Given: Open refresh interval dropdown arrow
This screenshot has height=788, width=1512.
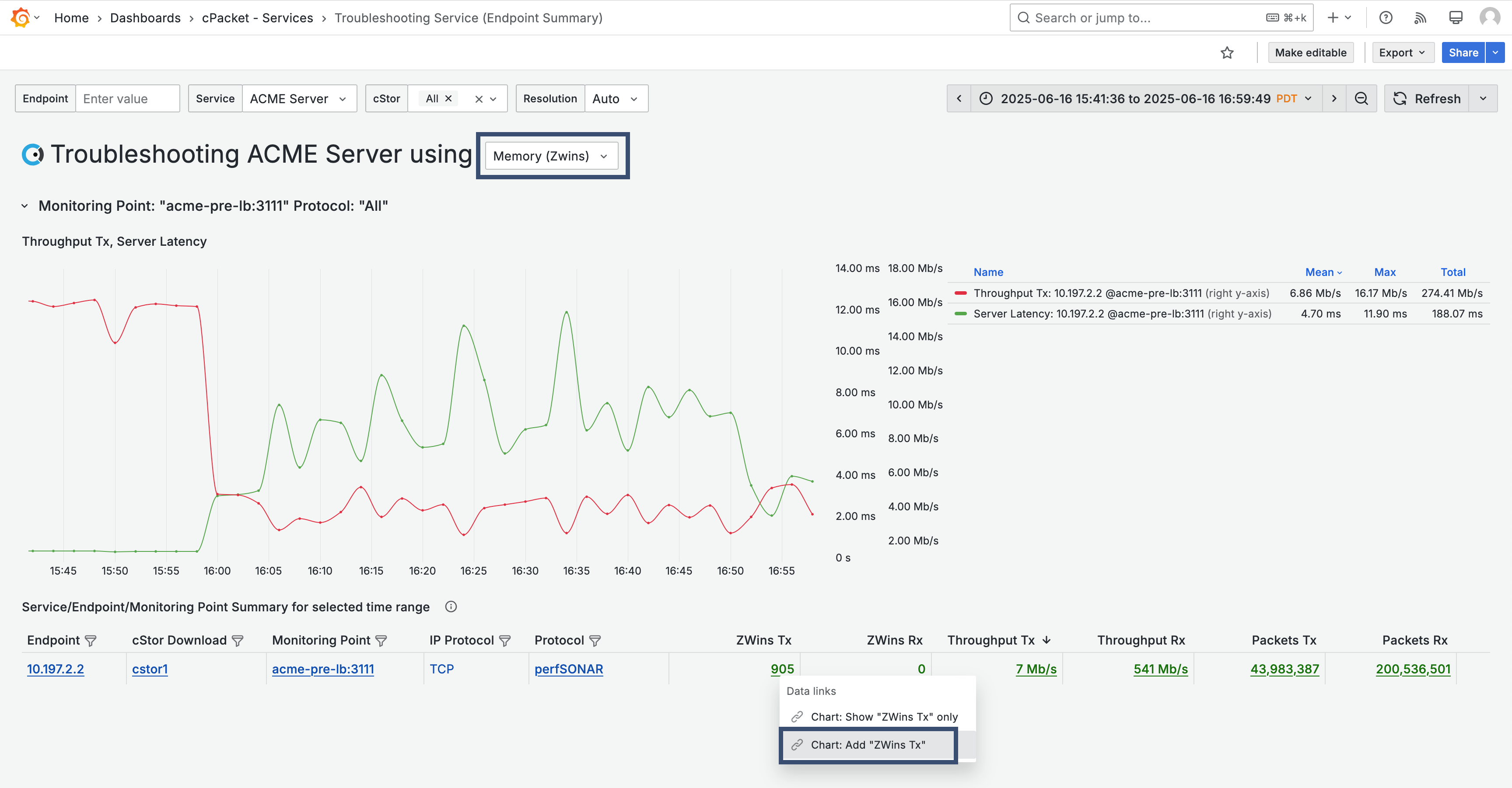Looking at the screenshot, I should click(x=1483, y=98).
